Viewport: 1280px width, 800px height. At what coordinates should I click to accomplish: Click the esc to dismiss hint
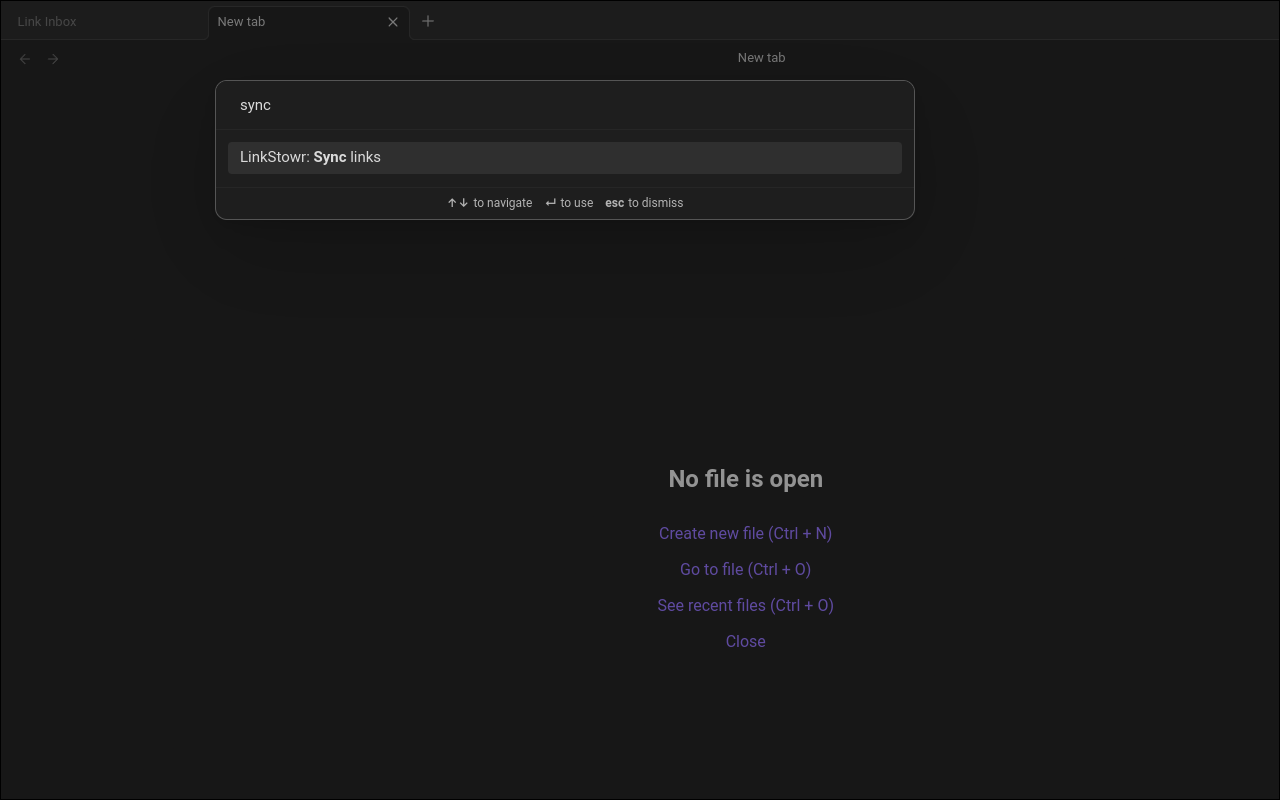(644, 203)
